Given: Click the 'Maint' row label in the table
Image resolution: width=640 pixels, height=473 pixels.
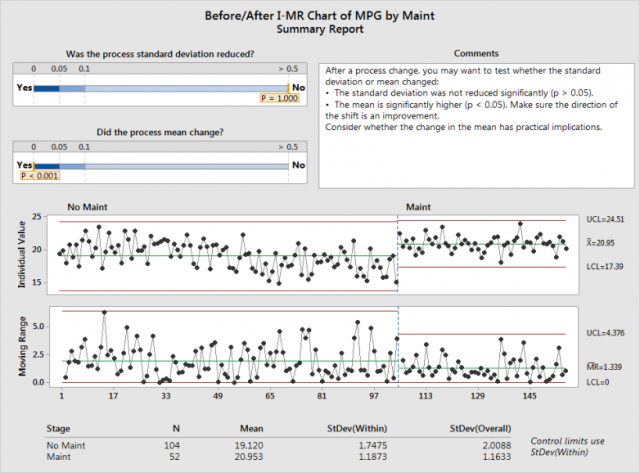Looking at the screenshot, I should [x=58, y=457].
